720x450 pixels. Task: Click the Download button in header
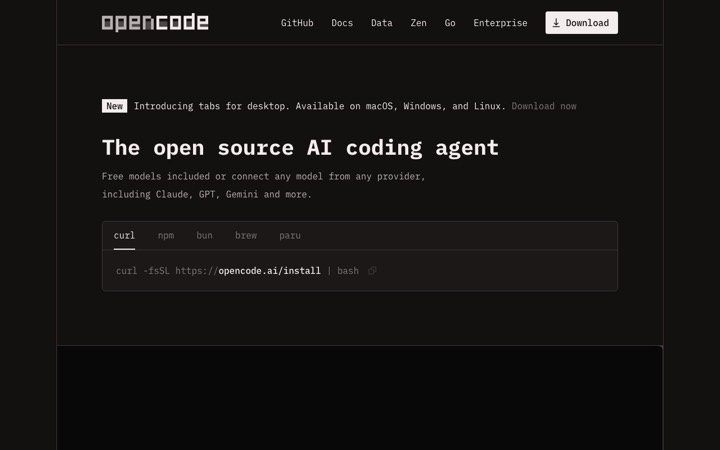click(x=581, y=22)
